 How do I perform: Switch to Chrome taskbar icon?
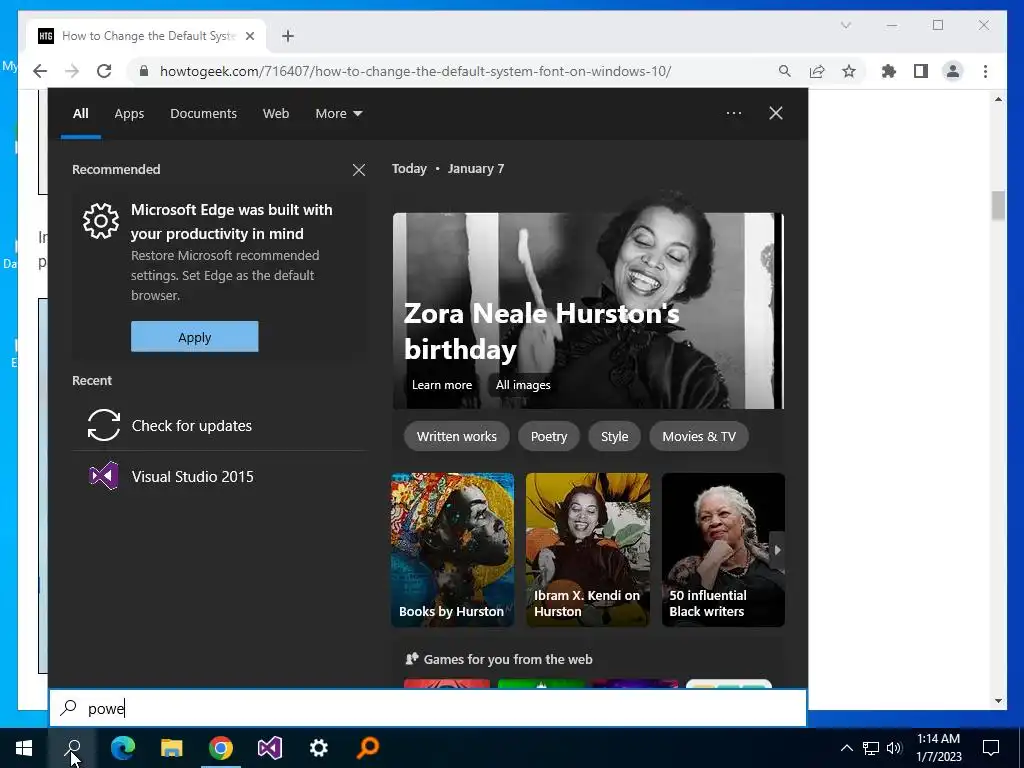pyautogui.click(x=221, y=748)
